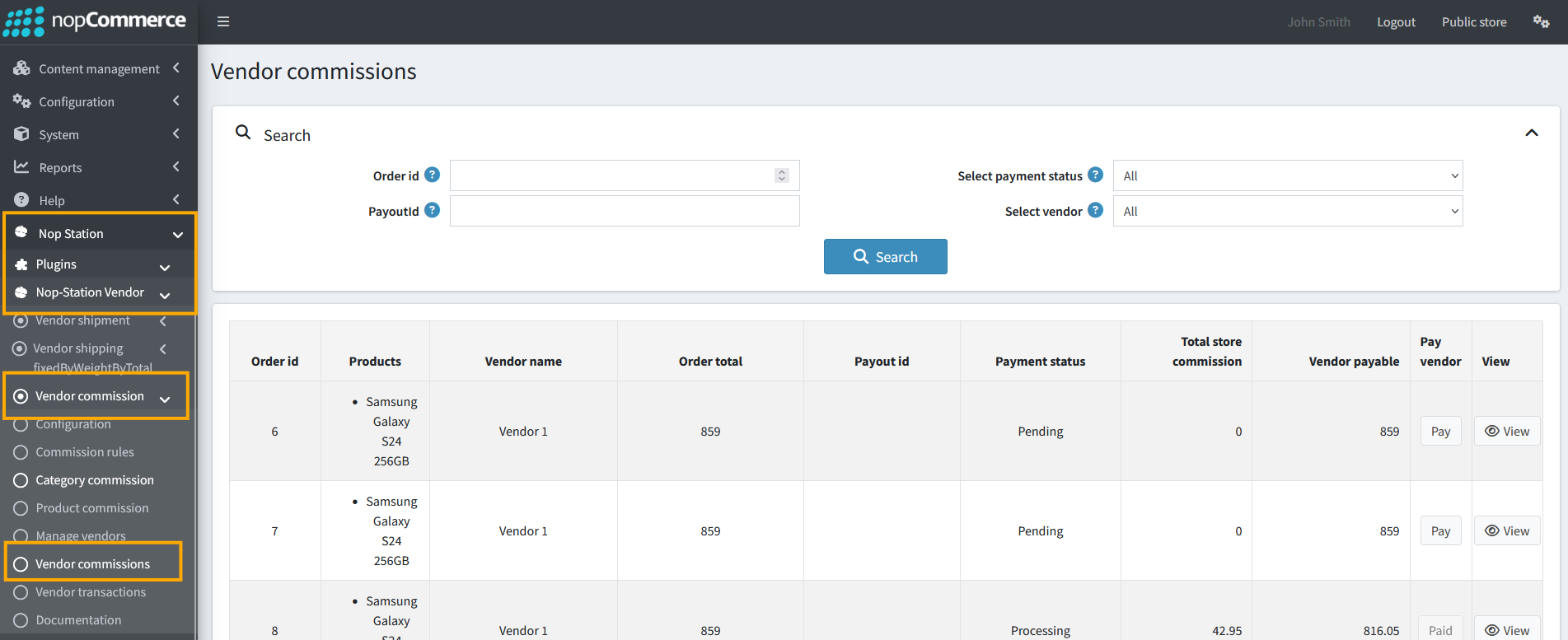Click the Help question mark icon

[21, 200]
